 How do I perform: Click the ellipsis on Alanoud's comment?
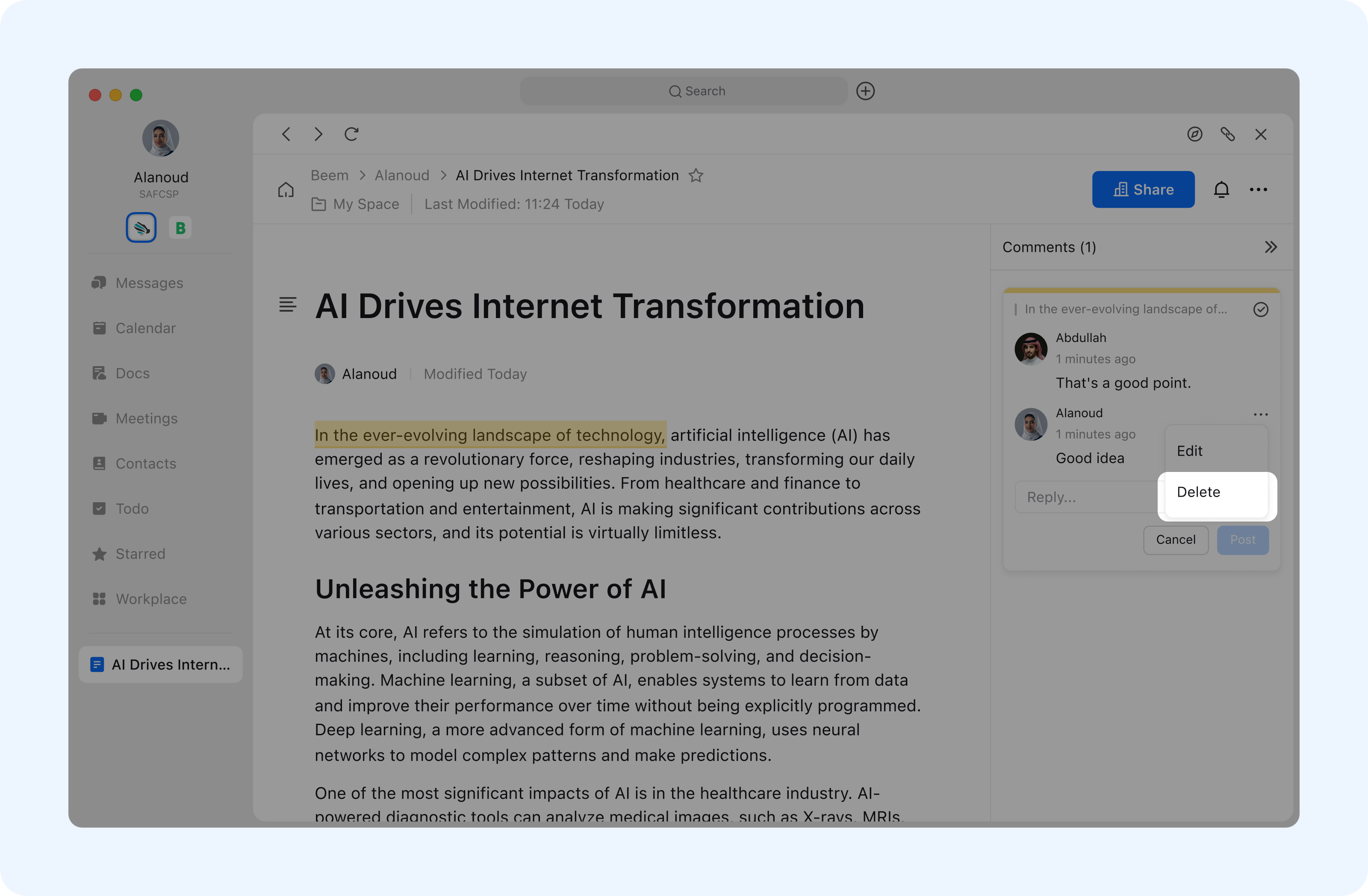(1261, 414)
